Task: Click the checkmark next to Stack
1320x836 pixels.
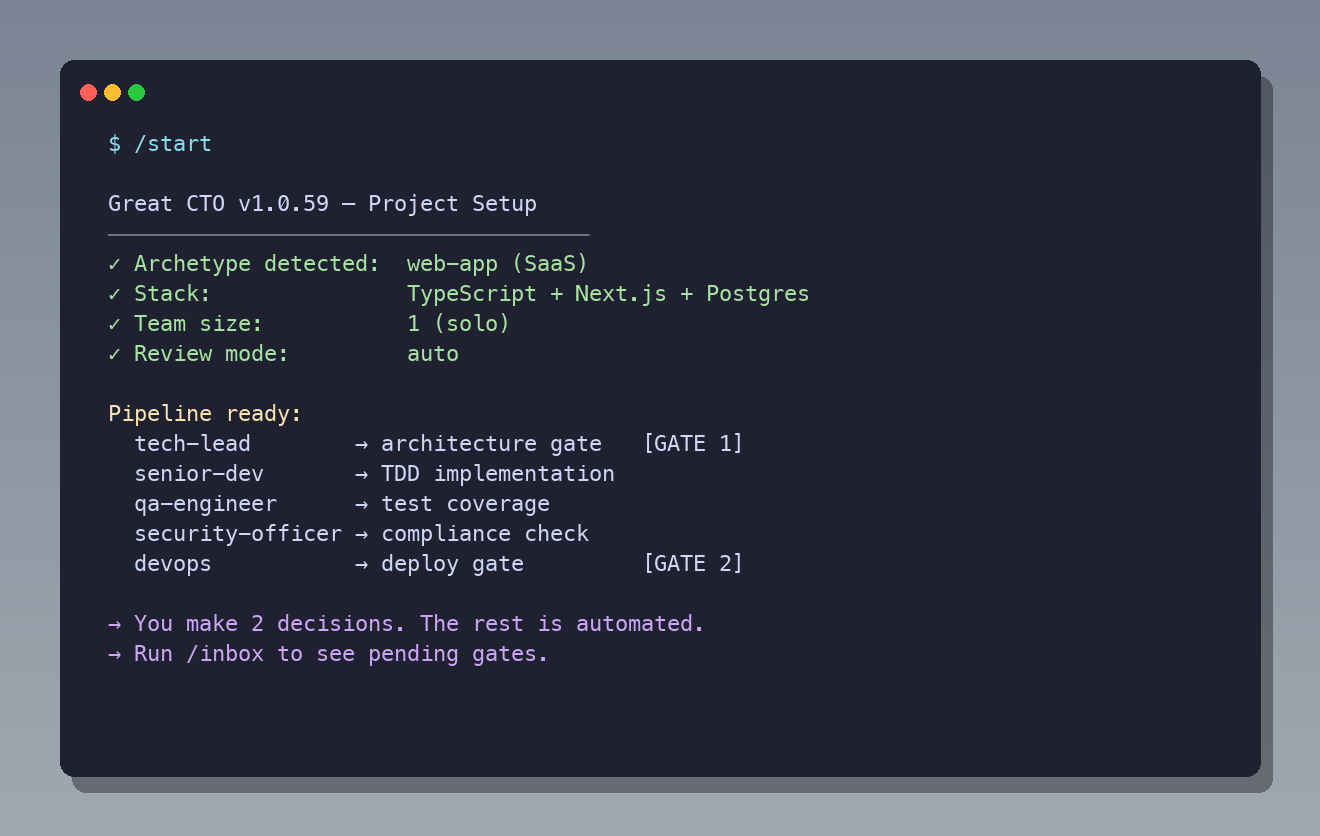Action: pyautogui.click(x=114, y=294)
